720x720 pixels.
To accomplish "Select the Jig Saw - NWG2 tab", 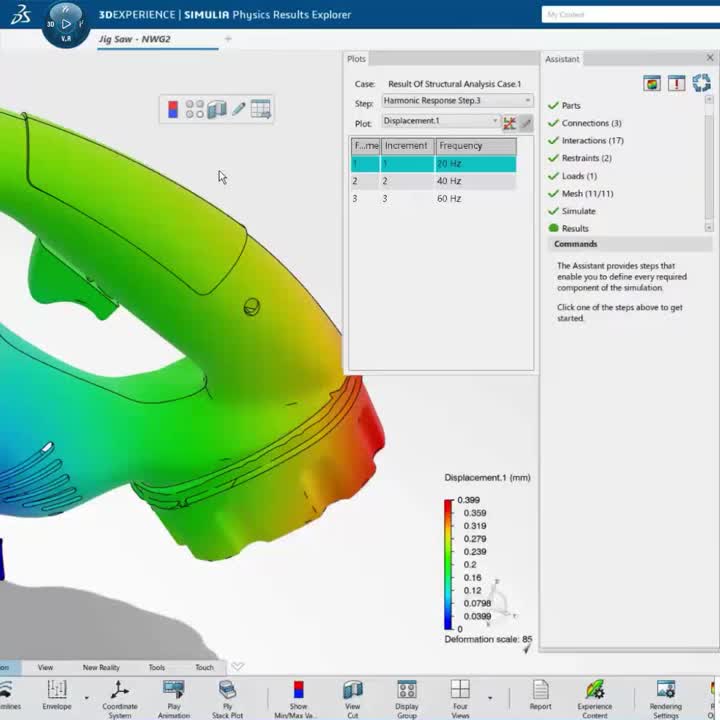I will click(x=158, y=39).
